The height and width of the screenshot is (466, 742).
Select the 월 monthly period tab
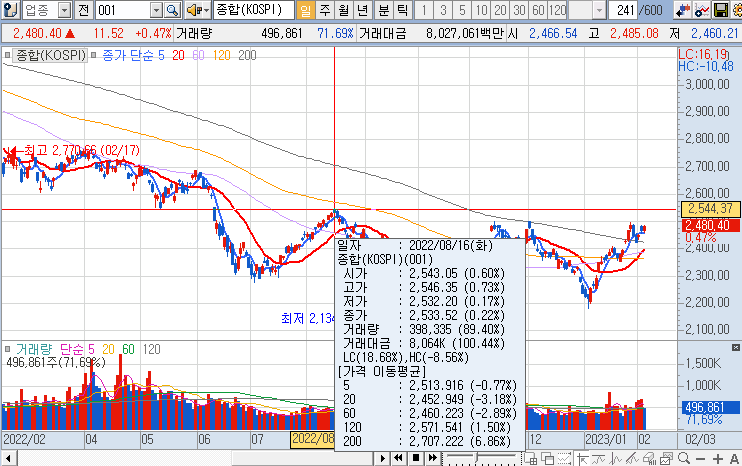(x=344, y=10)
